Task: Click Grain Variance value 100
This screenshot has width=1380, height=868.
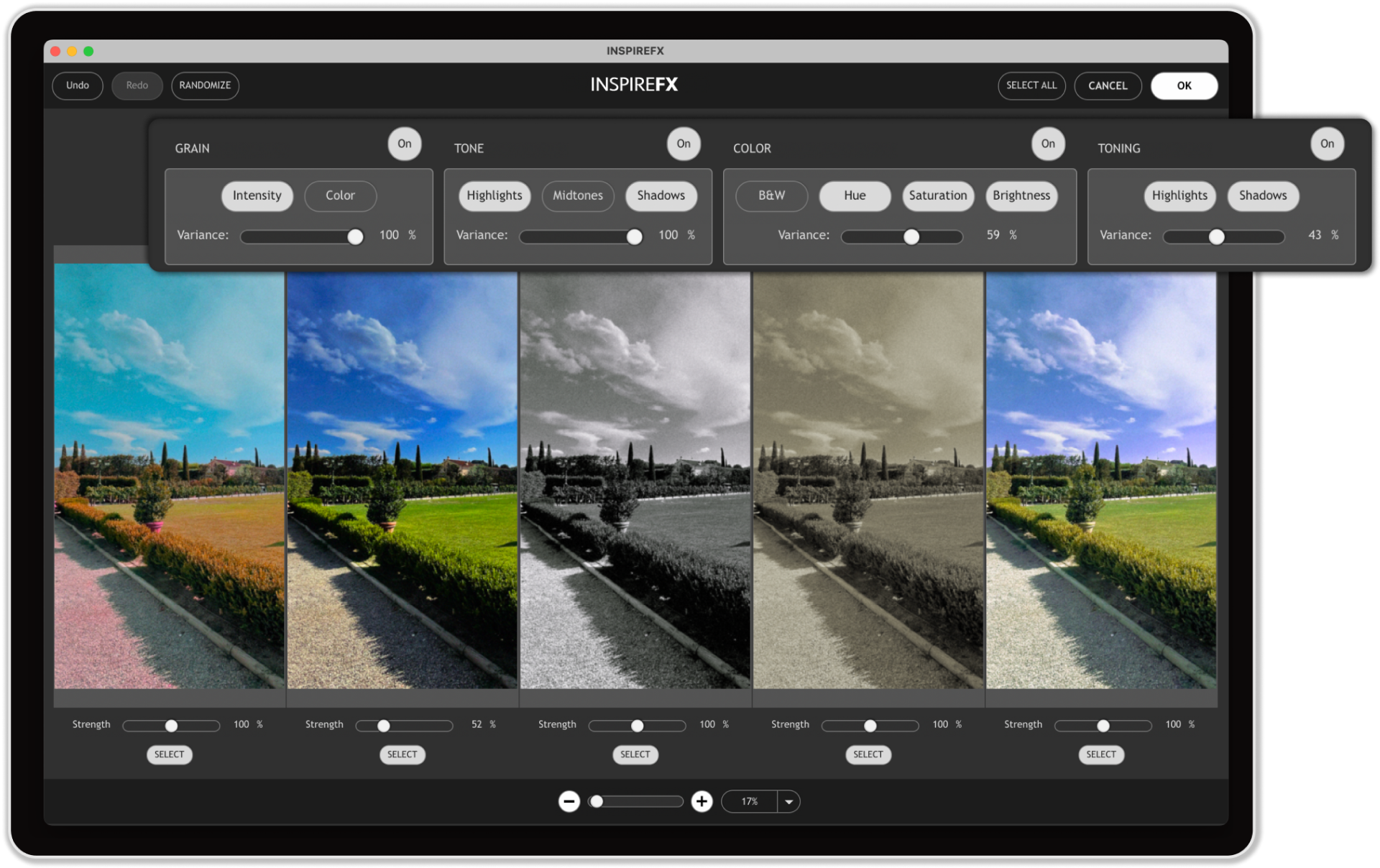Action: point(389,235)
